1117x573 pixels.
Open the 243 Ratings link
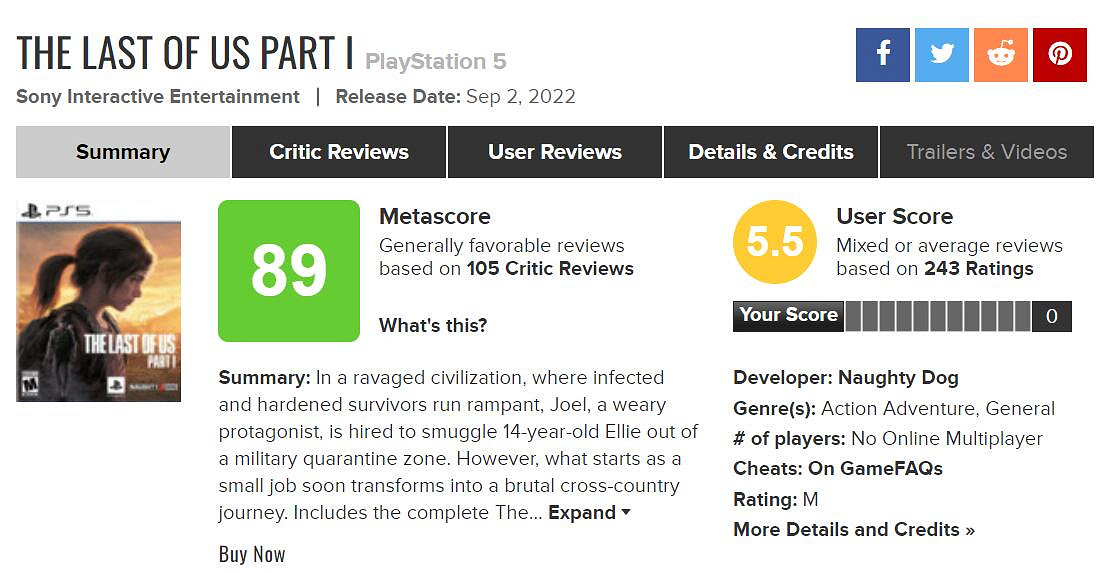tap(979, 269)
